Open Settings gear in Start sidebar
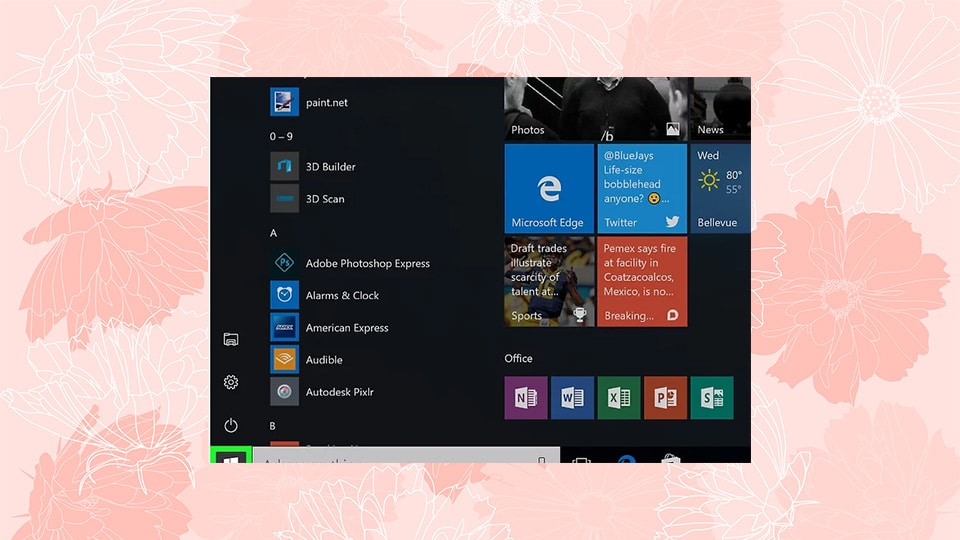Screen dimensions: 960x540 coord(231,382)
